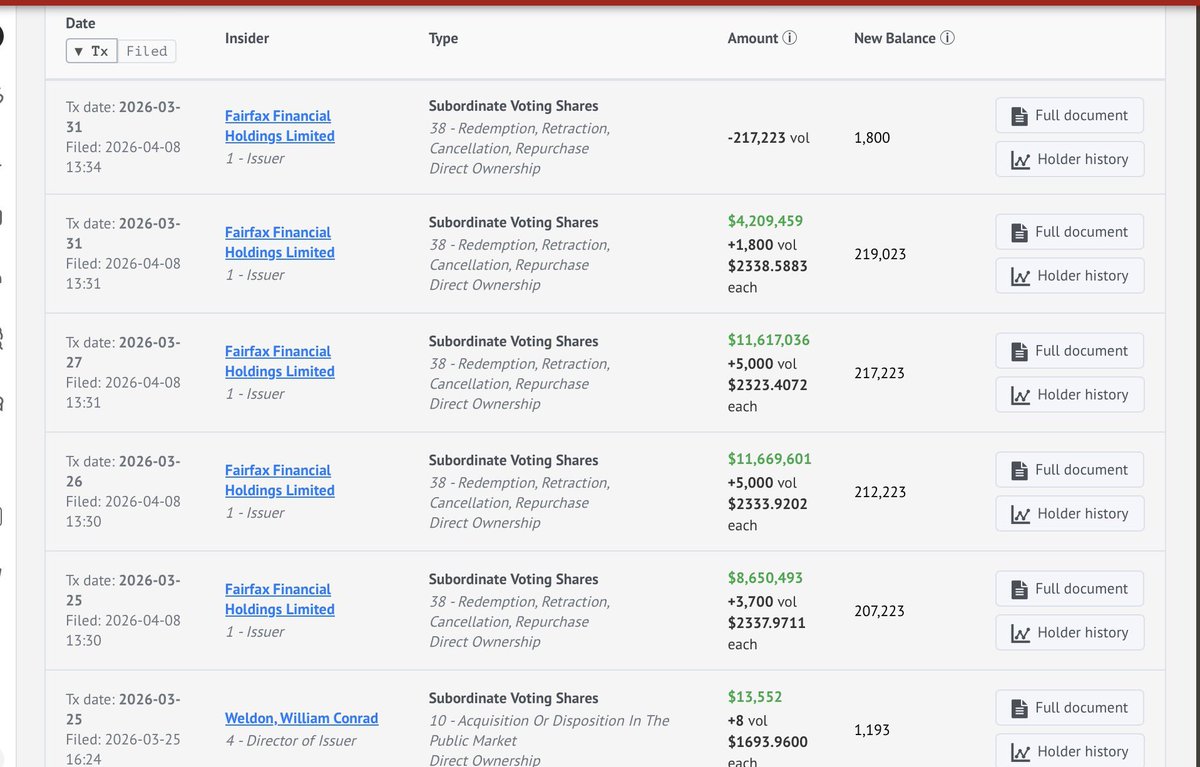Click the $2333.9202 price per share
Image resolution: width=1200 pixels, height=767 pixels.
(x=768, y=504)
